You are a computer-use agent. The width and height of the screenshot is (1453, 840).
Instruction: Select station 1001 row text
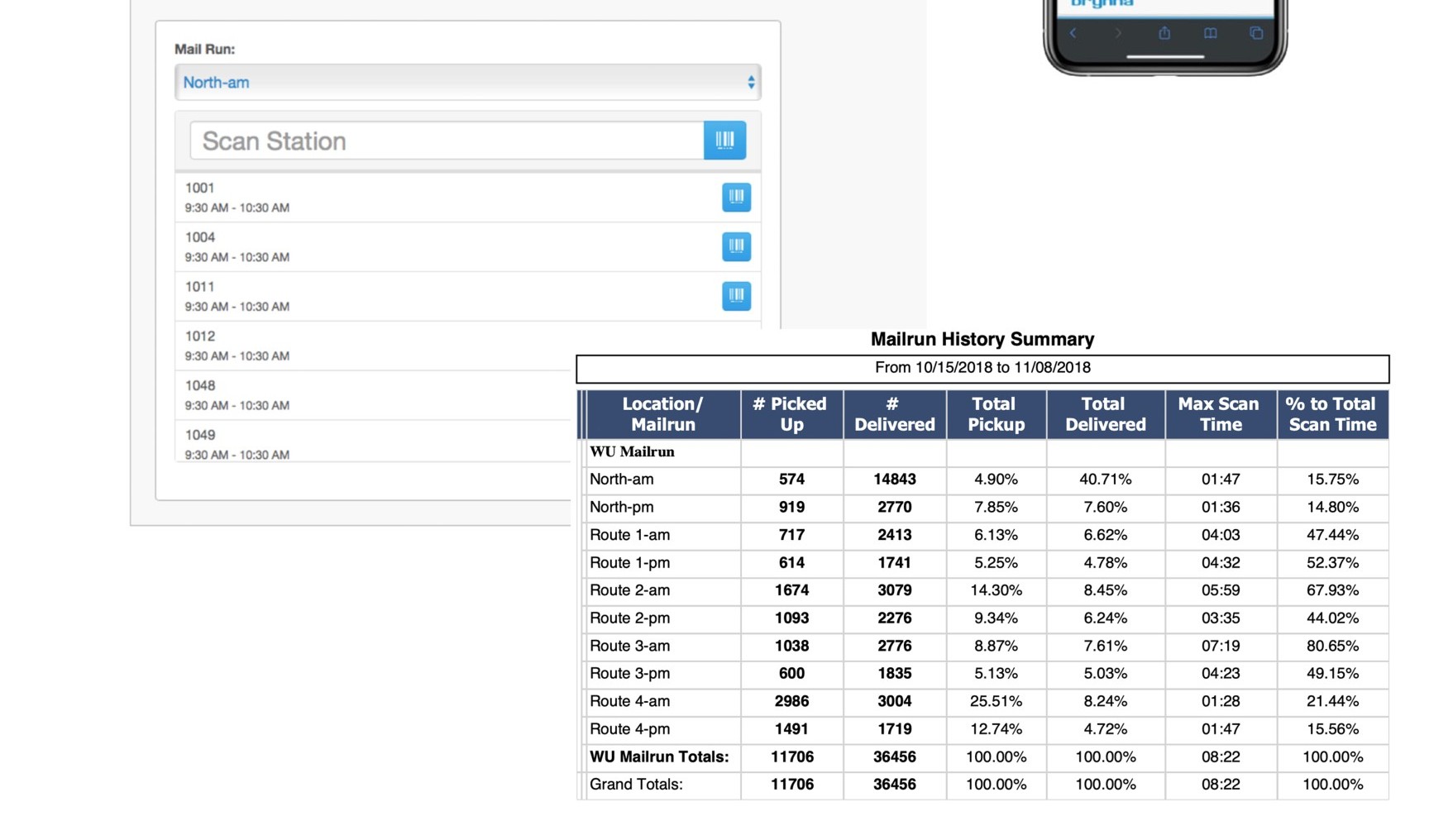(237, 198)
